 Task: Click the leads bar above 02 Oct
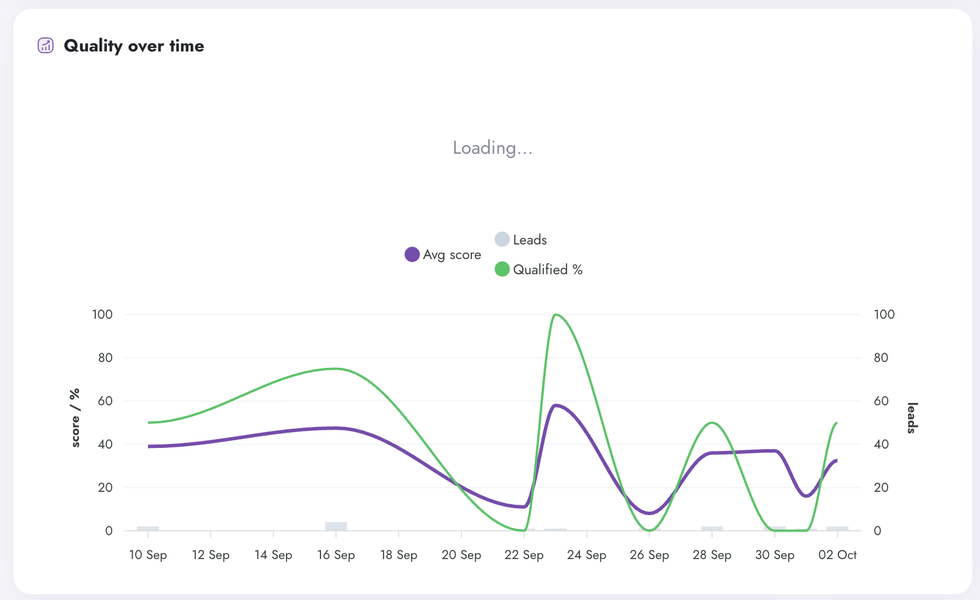coord(838,528)
